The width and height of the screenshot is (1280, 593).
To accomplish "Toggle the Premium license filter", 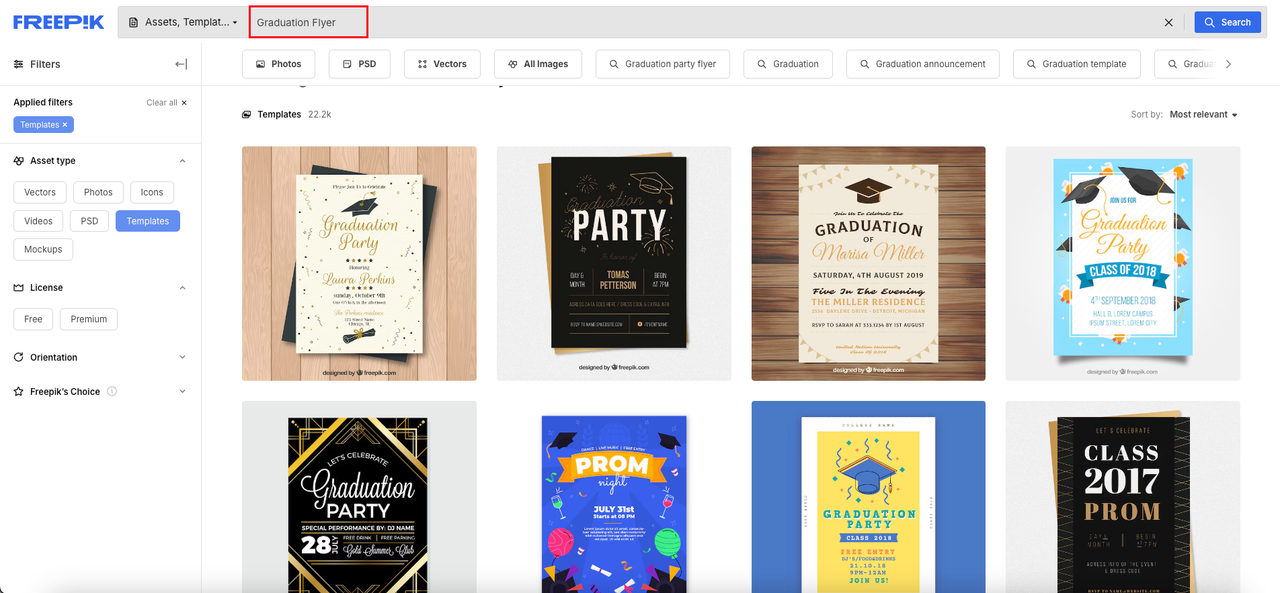I will tap(89, 319).
